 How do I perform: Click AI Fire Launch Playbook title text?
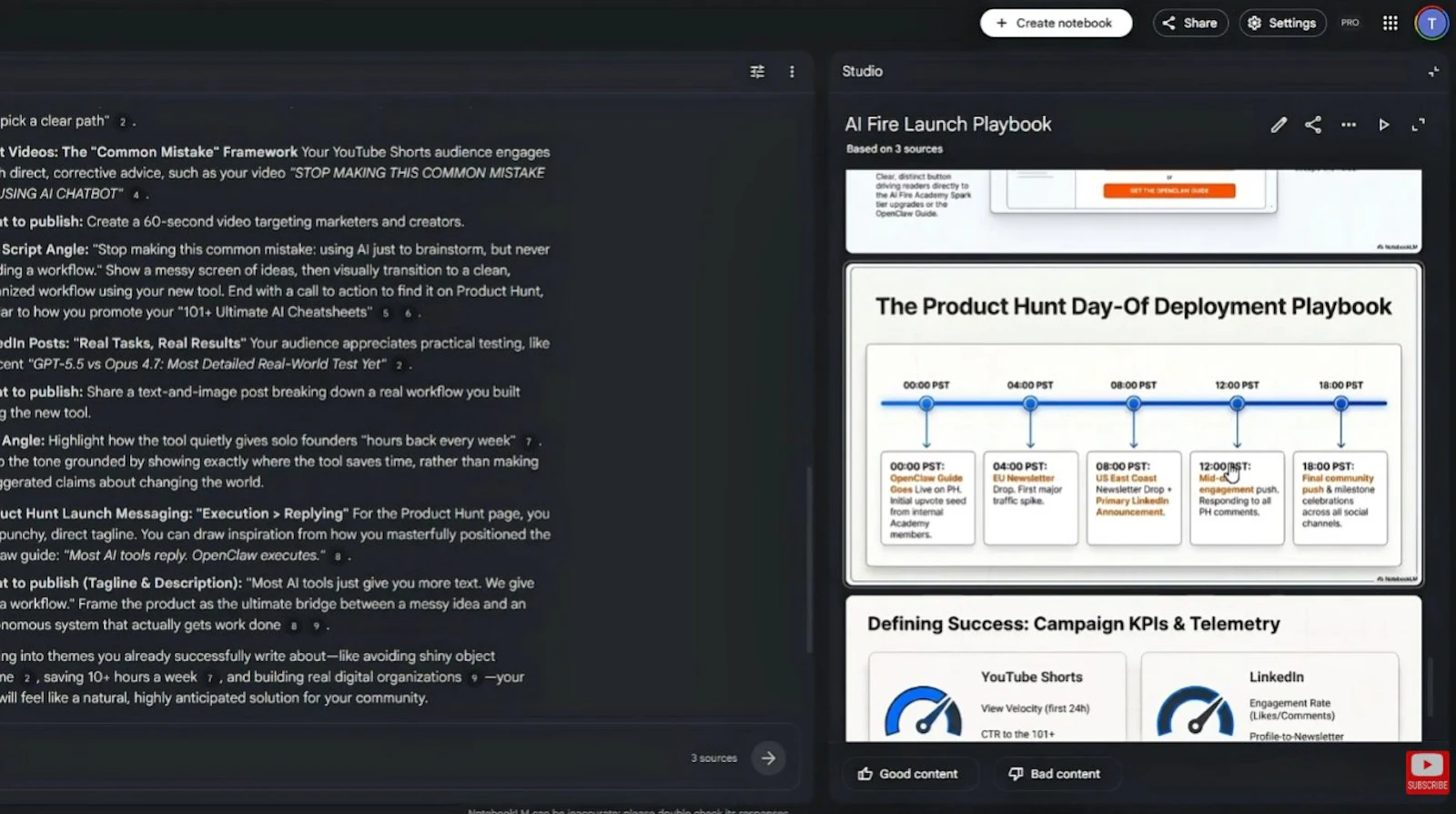click(947, 125)
